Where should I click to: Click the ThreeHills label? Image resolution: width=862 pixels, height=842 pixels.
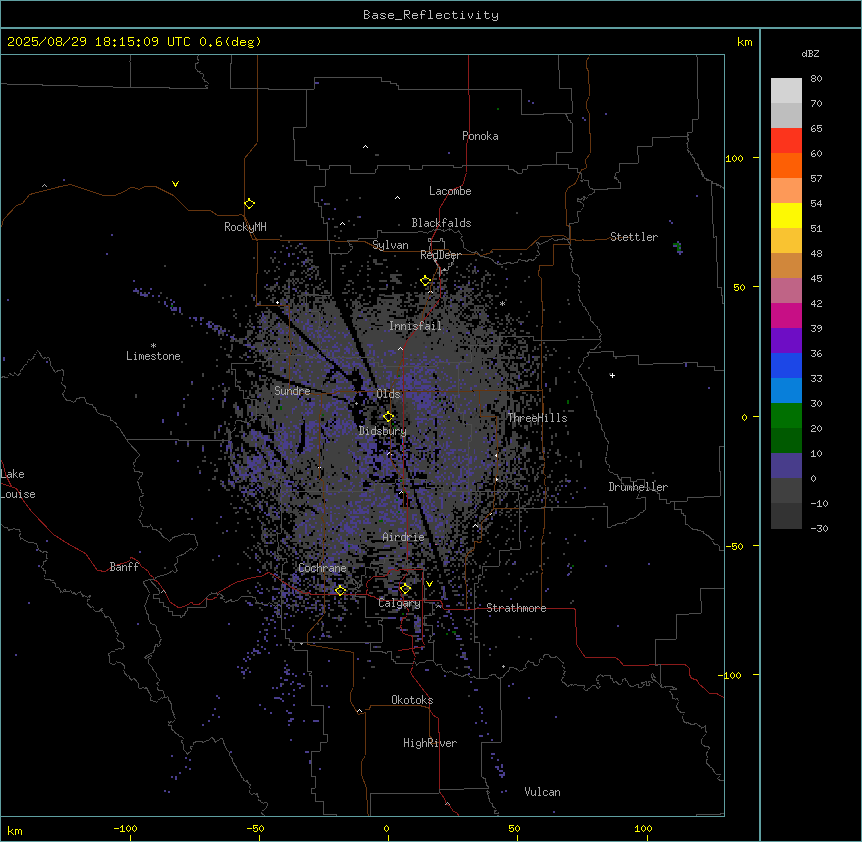pyautogui.click(x=537, y=418)
